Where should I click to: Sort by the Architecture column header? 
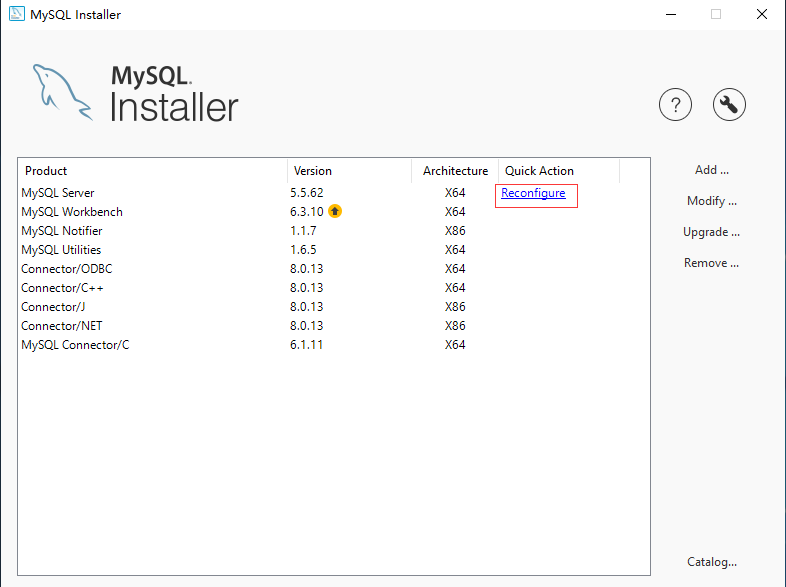coord(455,171)
